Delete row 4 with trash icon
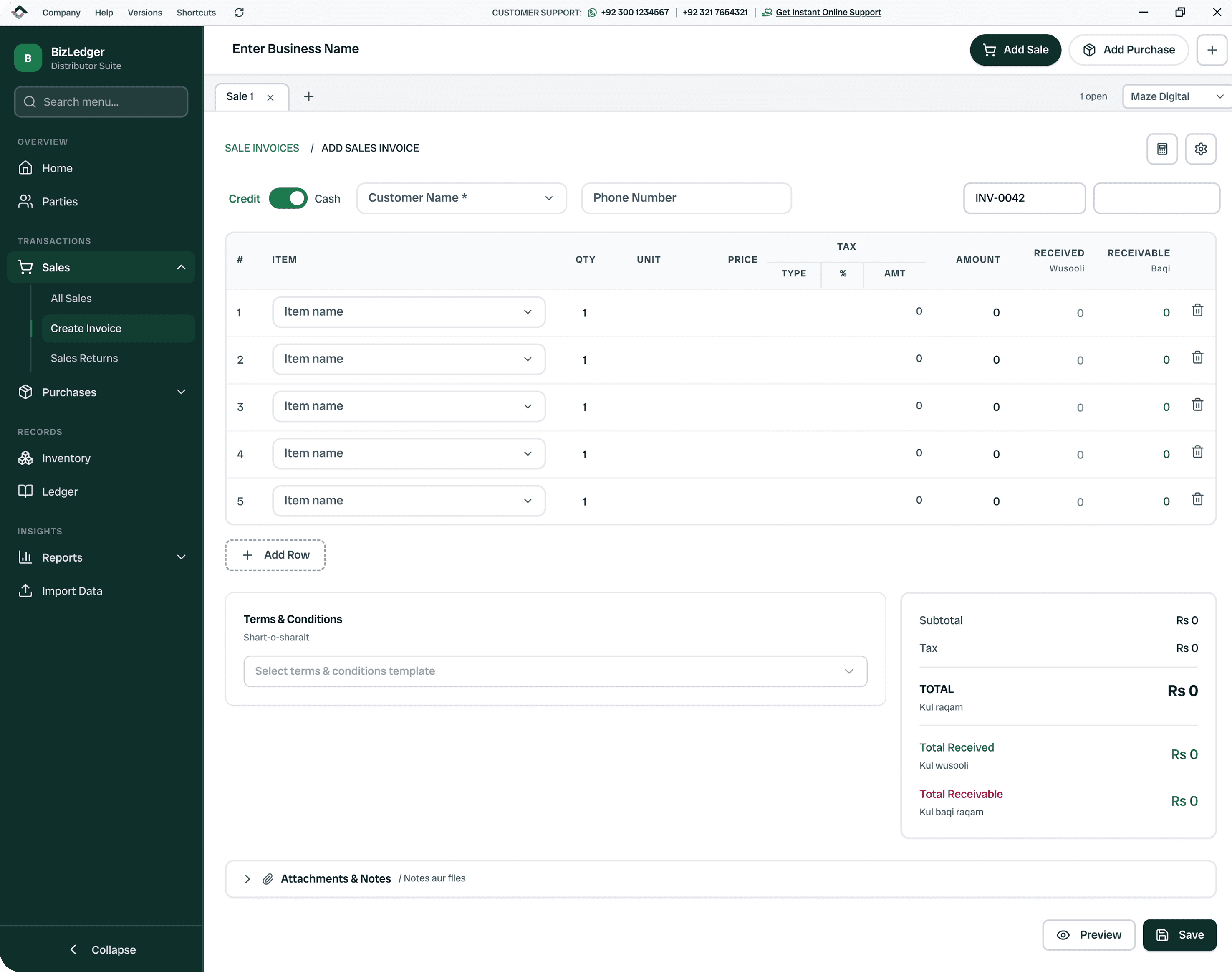 click(x=1197, y=452)
